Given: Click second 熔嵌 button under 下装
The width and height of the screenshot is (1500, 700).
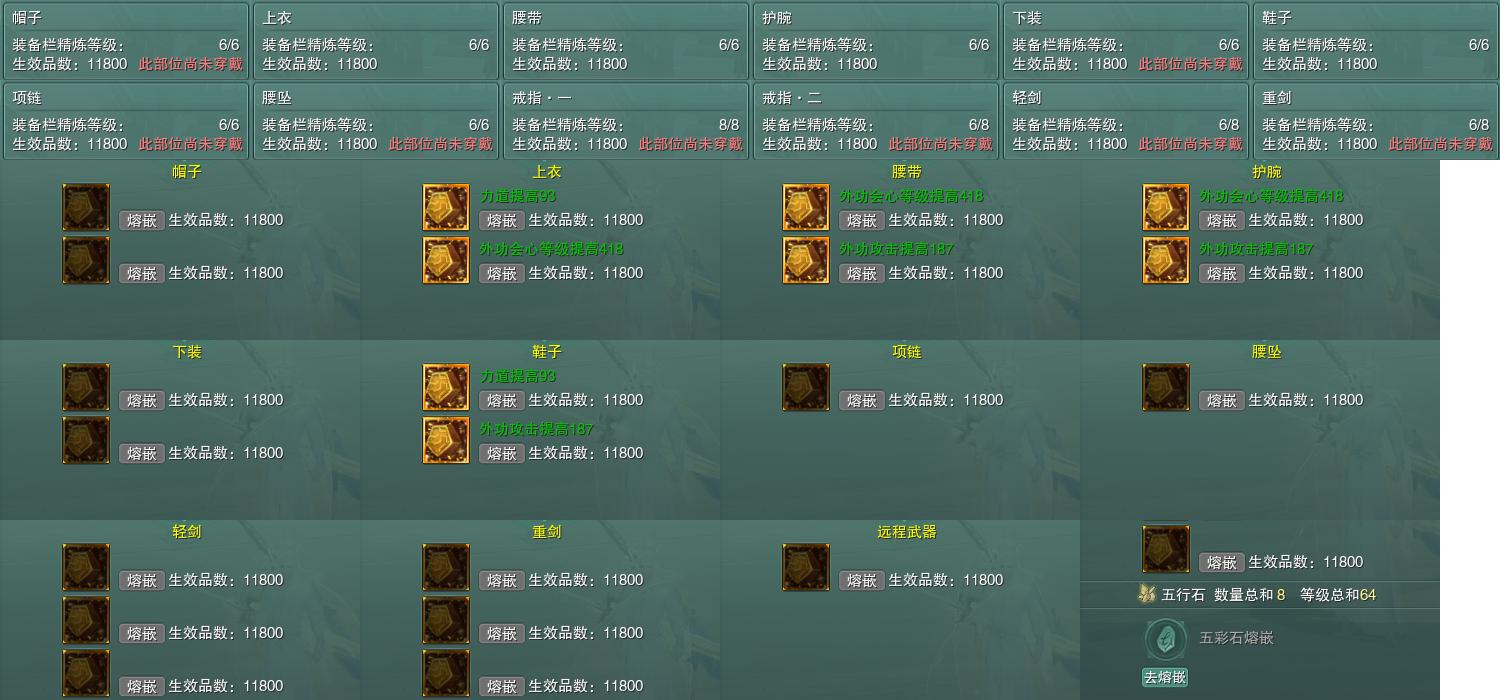Looking at the screenshot, I should click(141, 453).
